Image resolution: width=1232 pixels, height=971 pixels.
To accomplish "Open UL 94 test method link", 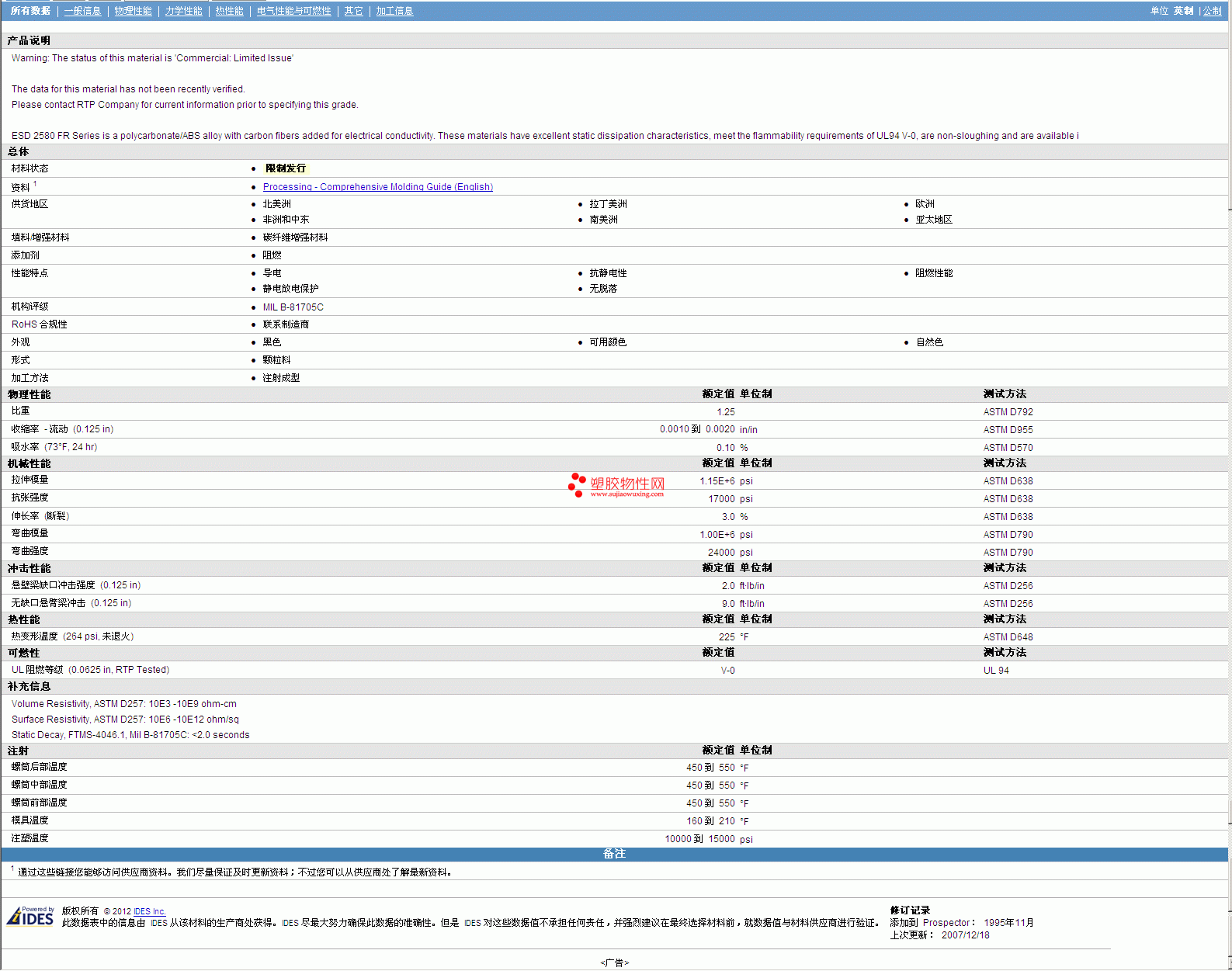I will point(996,671).
